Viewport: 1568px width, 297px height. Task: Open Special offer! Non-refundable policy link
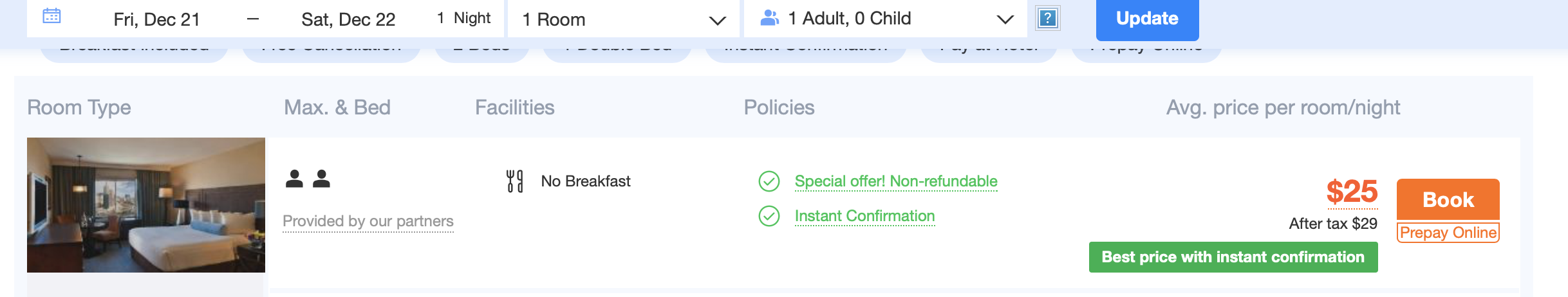tap(896, 181)
